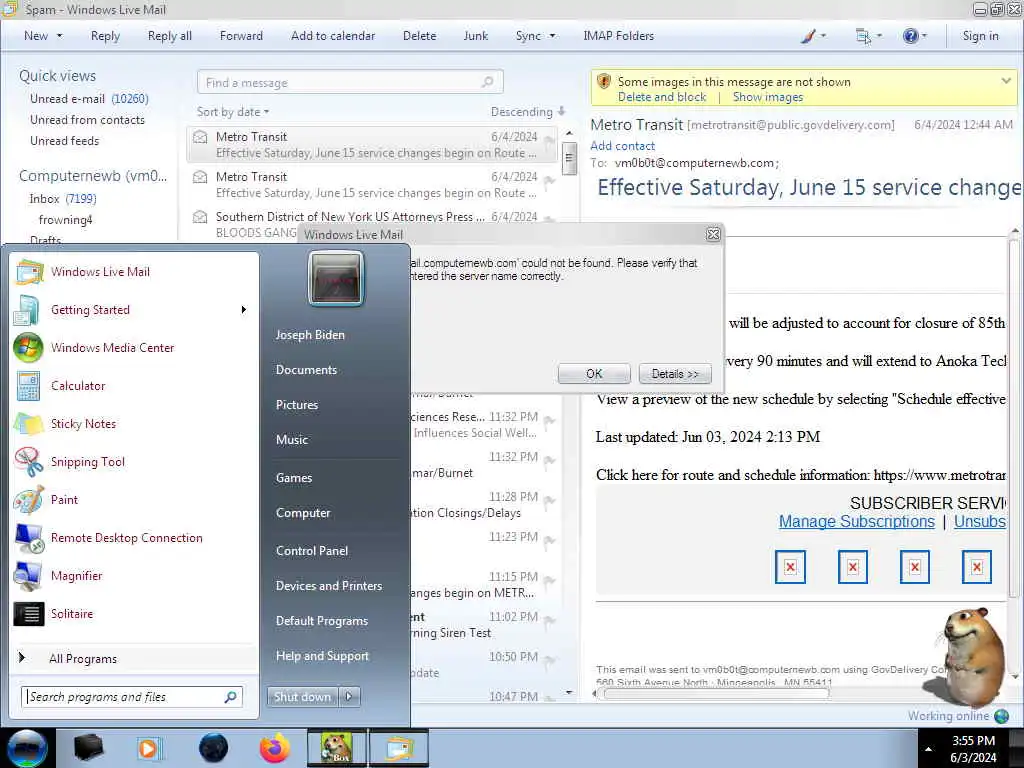Image resolution: width=1024 pixels, height=768 pixels.
Task: Flag the 11:23 PM message
Action: coord(549,541)
